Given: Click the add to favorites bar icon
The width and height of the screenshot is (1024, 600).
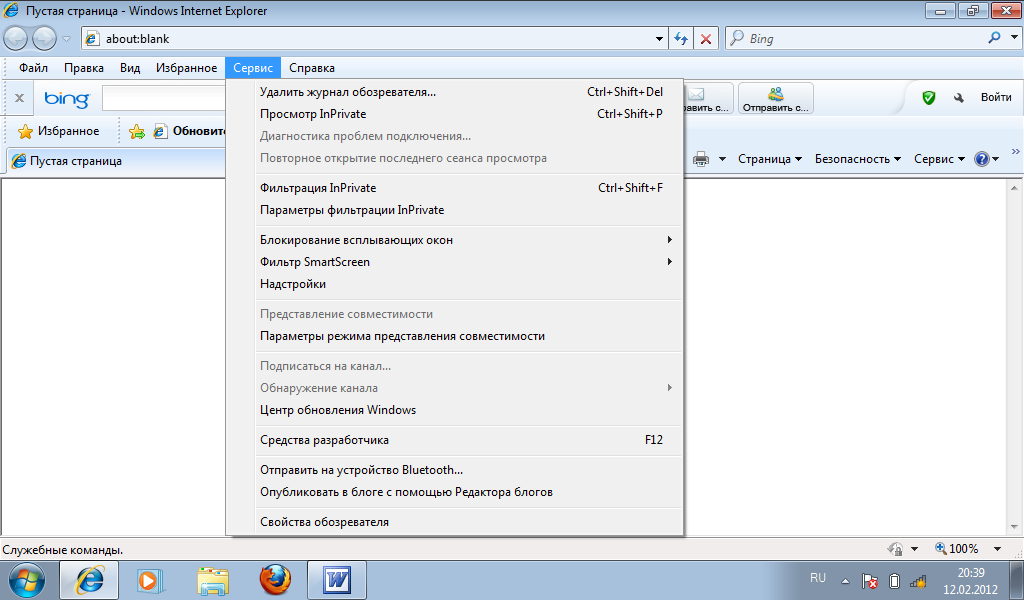Looking at the screenshot, I should click(x=136, y=132).
